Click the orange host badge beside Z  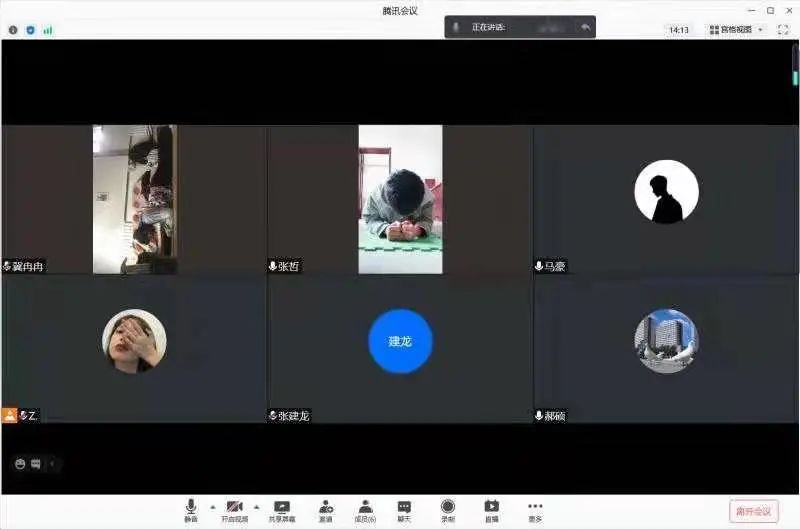9,415
